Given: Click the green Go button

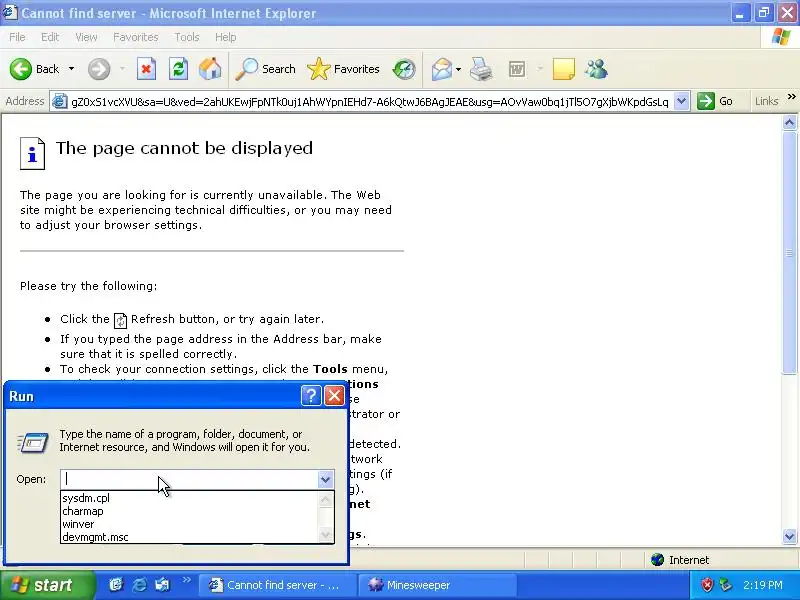Looking at the screenshot, I should [x=715, y=101].
